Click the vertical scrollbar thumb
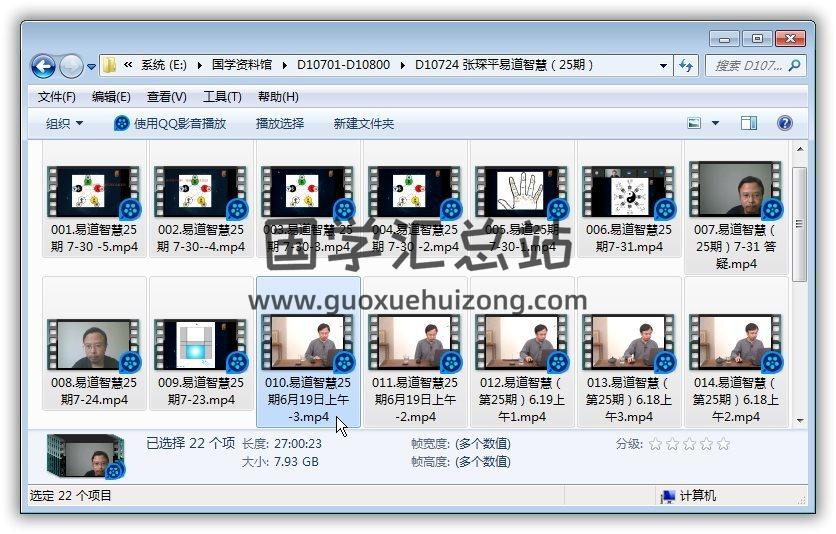Screen dimensions: 836x534 [x=799, y=224]
